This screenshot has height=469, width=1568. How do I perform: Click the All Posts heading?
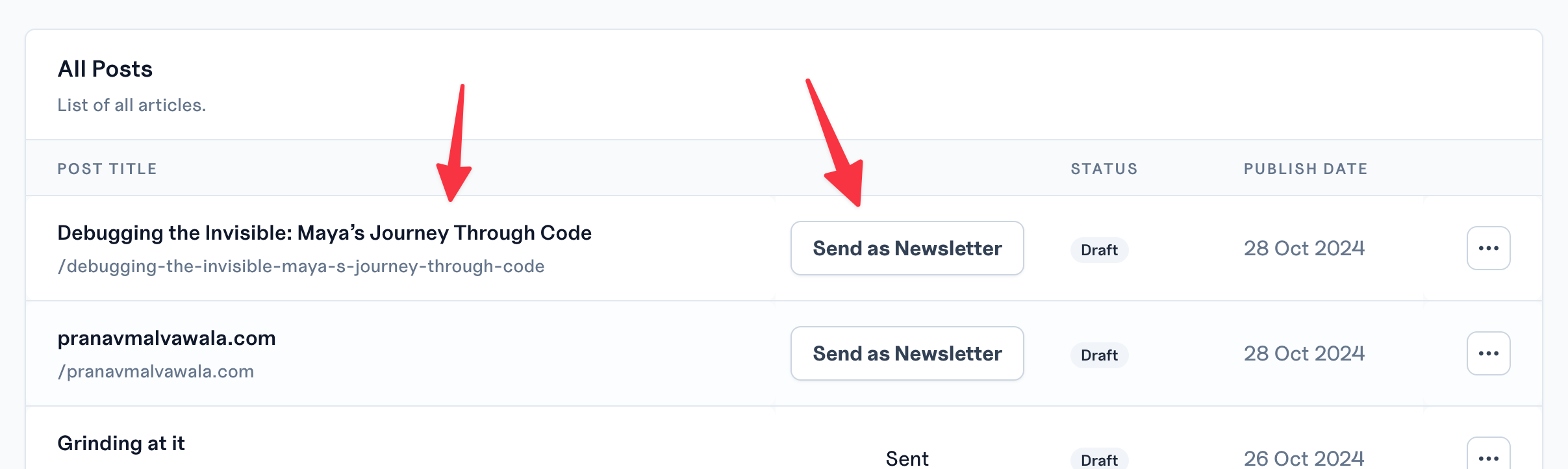click(105, 69)
